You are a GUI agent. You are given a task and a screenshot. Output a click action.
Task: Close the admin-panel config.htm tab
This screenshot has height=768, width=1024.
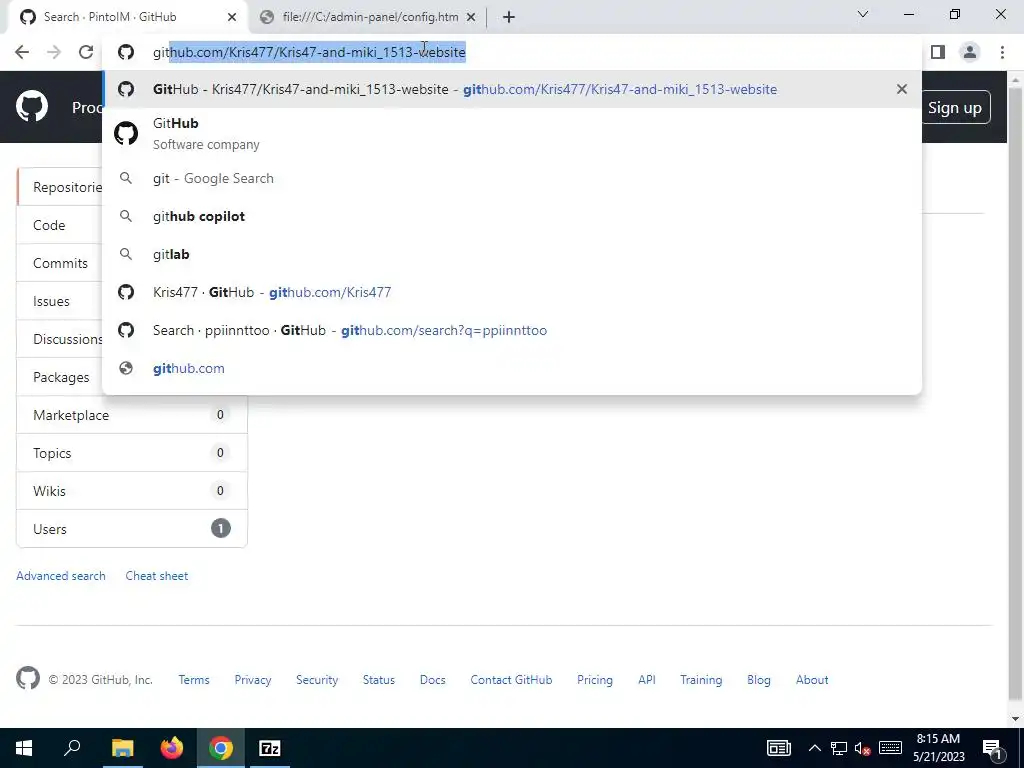tap(471, 17)
